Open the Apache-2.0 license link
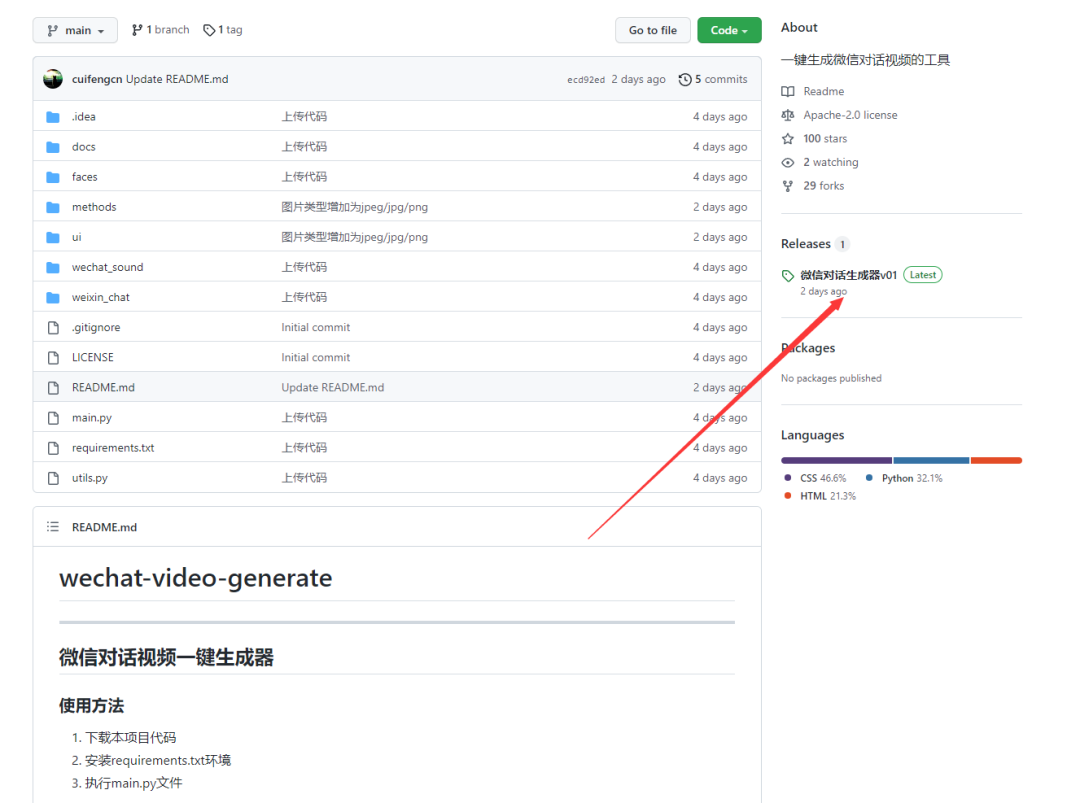 coord(850,115)
